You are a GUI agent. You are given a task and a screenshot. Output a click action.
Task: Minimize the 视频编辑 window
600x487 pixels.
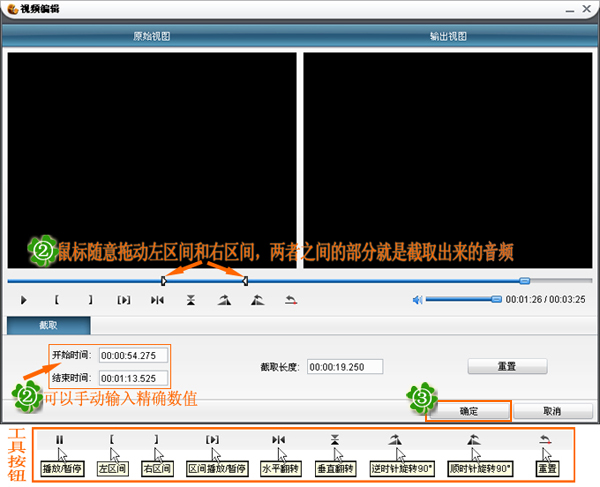click(570, 10)
